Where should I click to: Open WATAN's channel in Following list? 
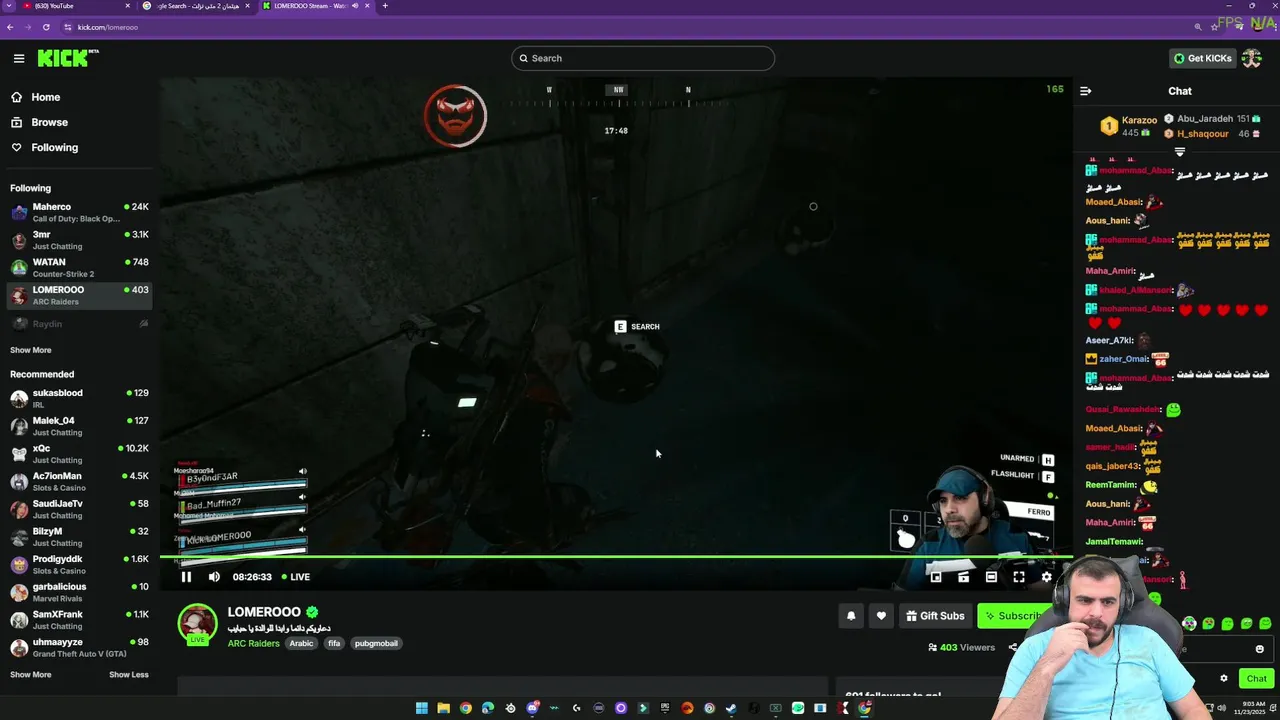[x=79, y=268]
